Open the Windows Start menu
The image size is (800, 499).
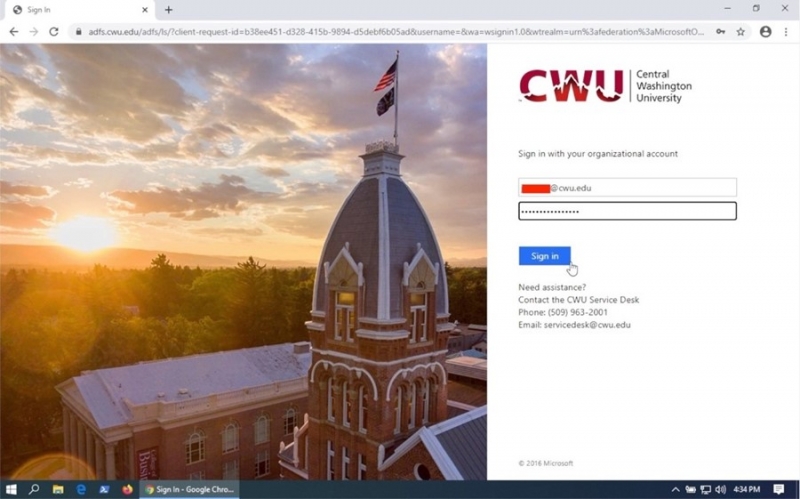click(x=11, y=489)
